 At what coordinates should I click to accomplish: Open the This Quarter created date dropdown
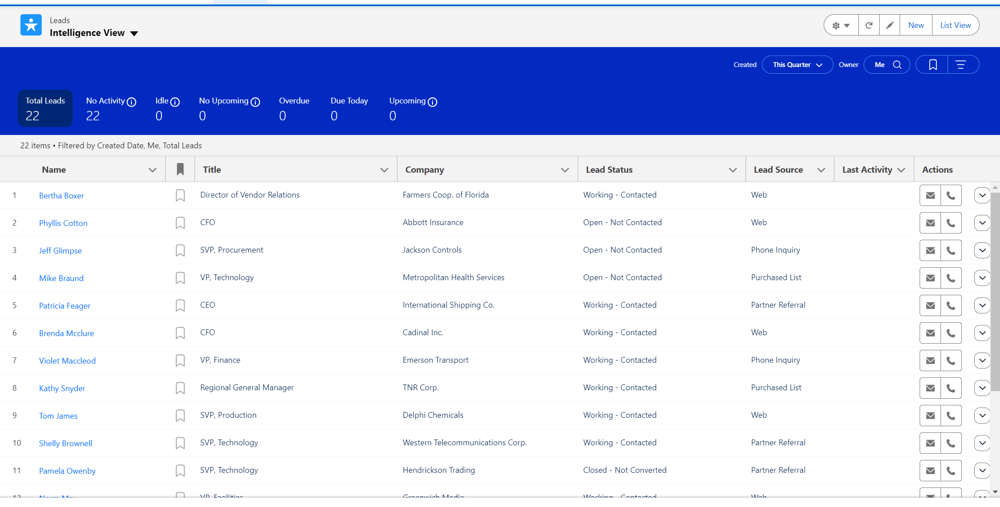coord(797,64)
